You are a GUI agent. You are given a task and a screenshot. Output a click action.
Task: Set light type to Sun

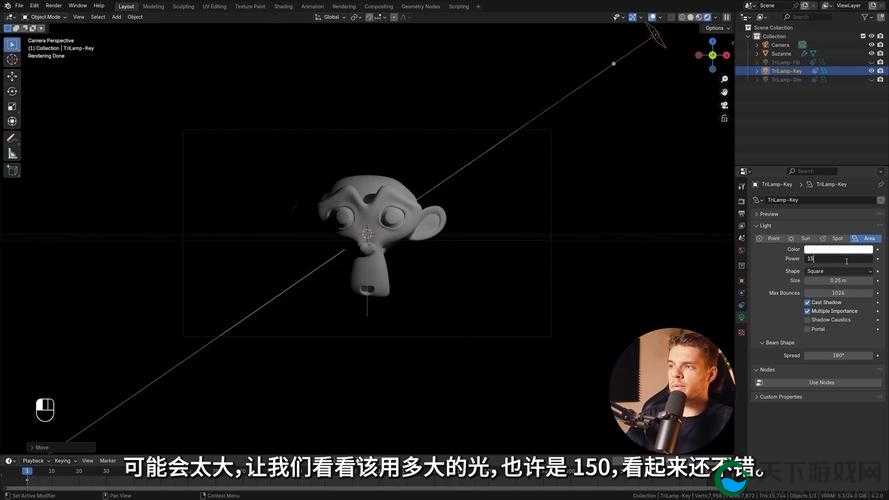801,238
